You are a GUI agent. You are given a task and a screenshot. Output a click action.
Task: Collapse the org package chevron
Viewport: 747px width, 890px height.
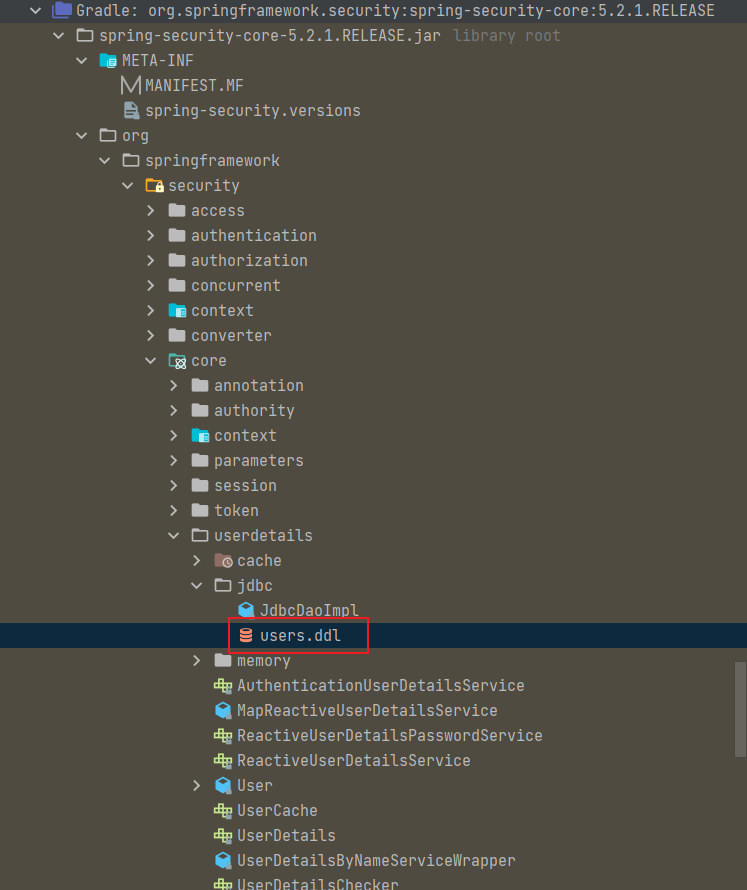[82, 136]
